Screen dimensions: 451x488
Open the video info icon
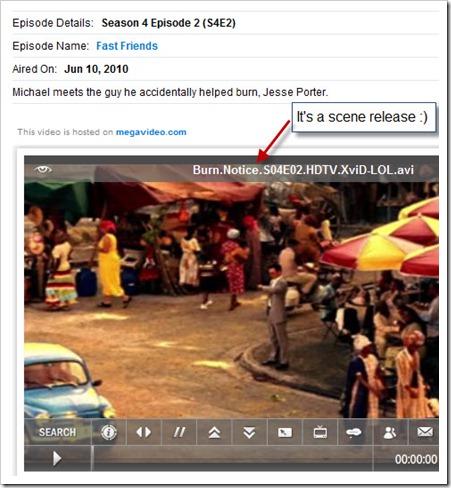point(109,432)
